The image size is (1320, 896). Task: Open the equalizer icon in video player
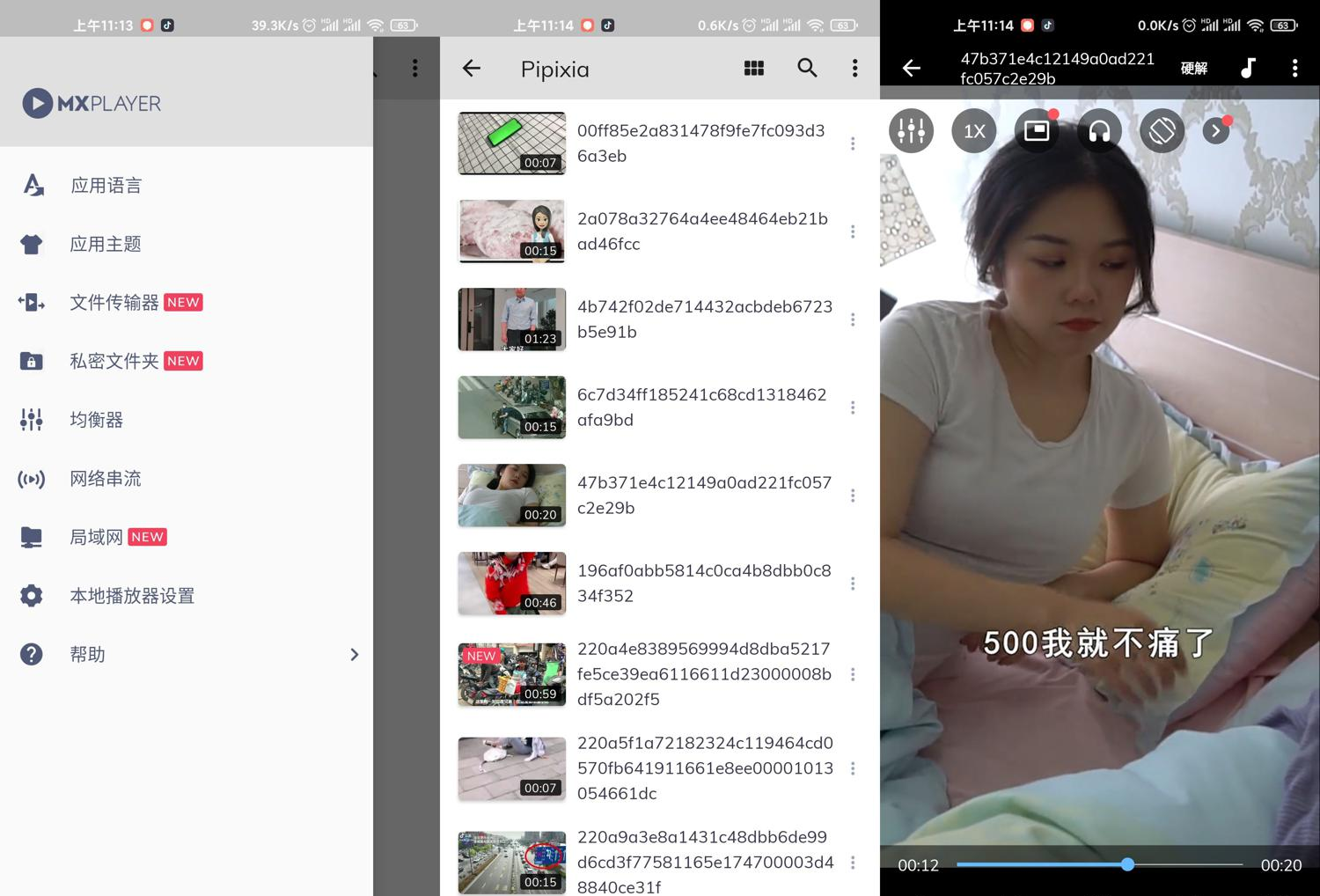coord(911,131)
